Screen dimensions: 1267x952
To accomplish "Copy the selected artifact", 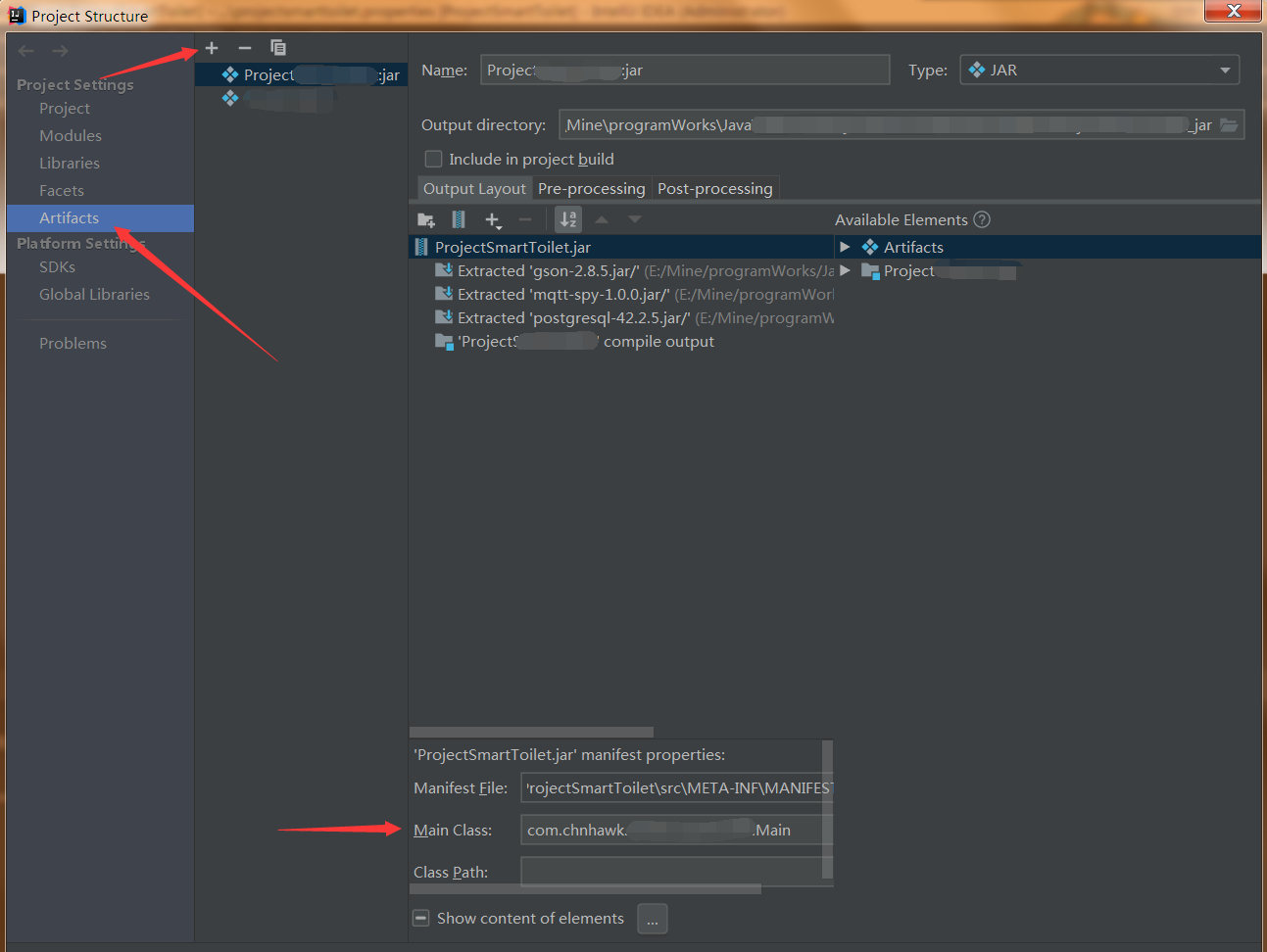I will coord(278,48).
